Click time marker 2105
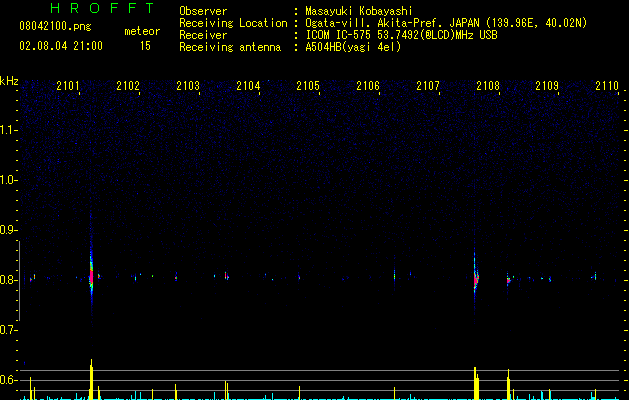This screenshot has height=400, width=629. click(x=308, y=86)
